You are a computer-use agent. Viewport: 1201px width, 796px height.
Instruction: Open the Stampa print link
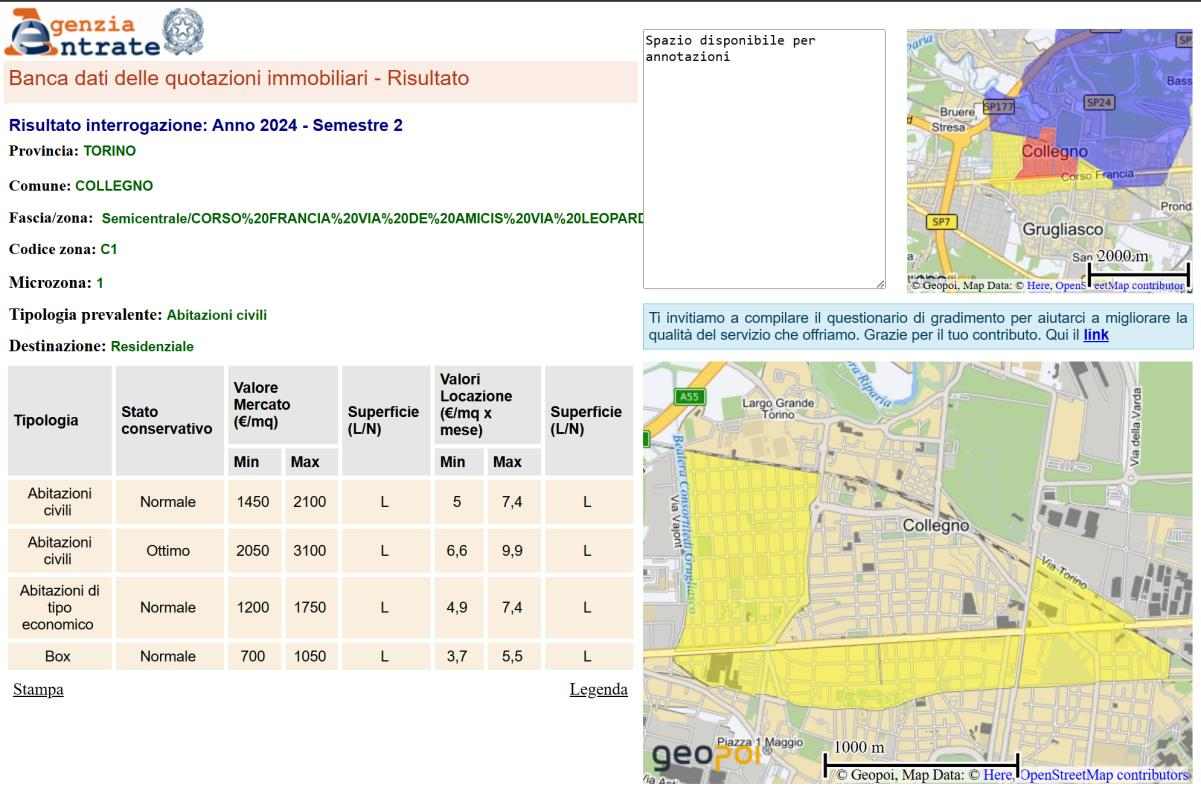38,690
